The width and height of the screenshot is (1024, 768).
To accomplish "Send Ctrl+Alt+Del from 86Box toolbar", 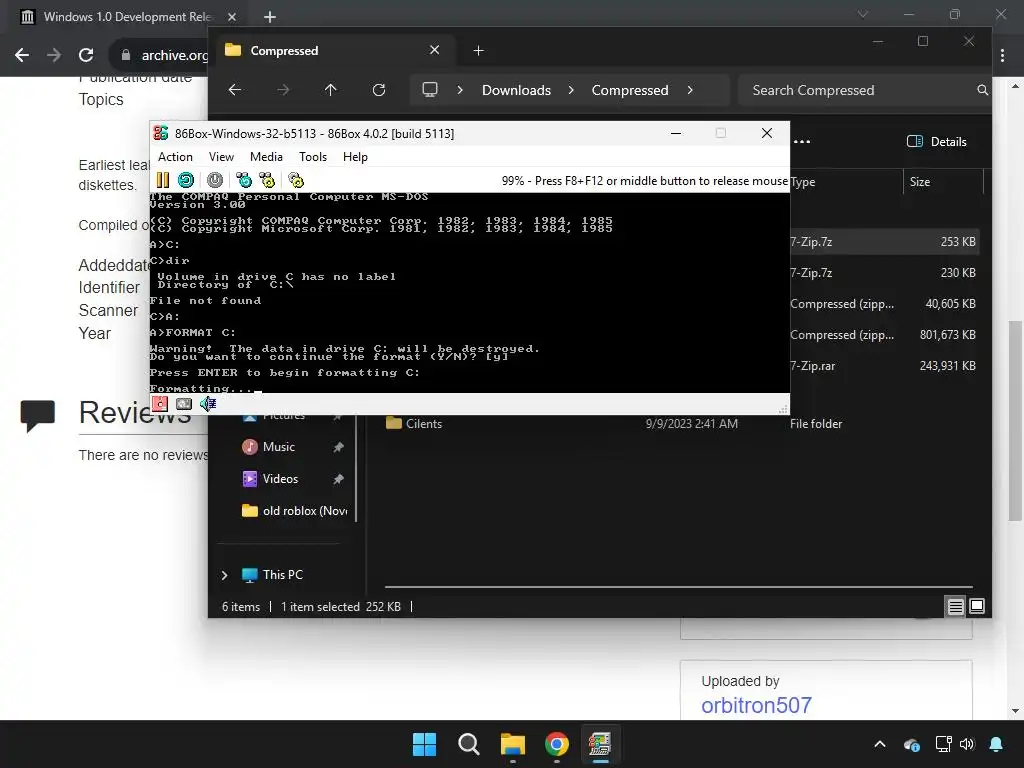I will (244, 180).
